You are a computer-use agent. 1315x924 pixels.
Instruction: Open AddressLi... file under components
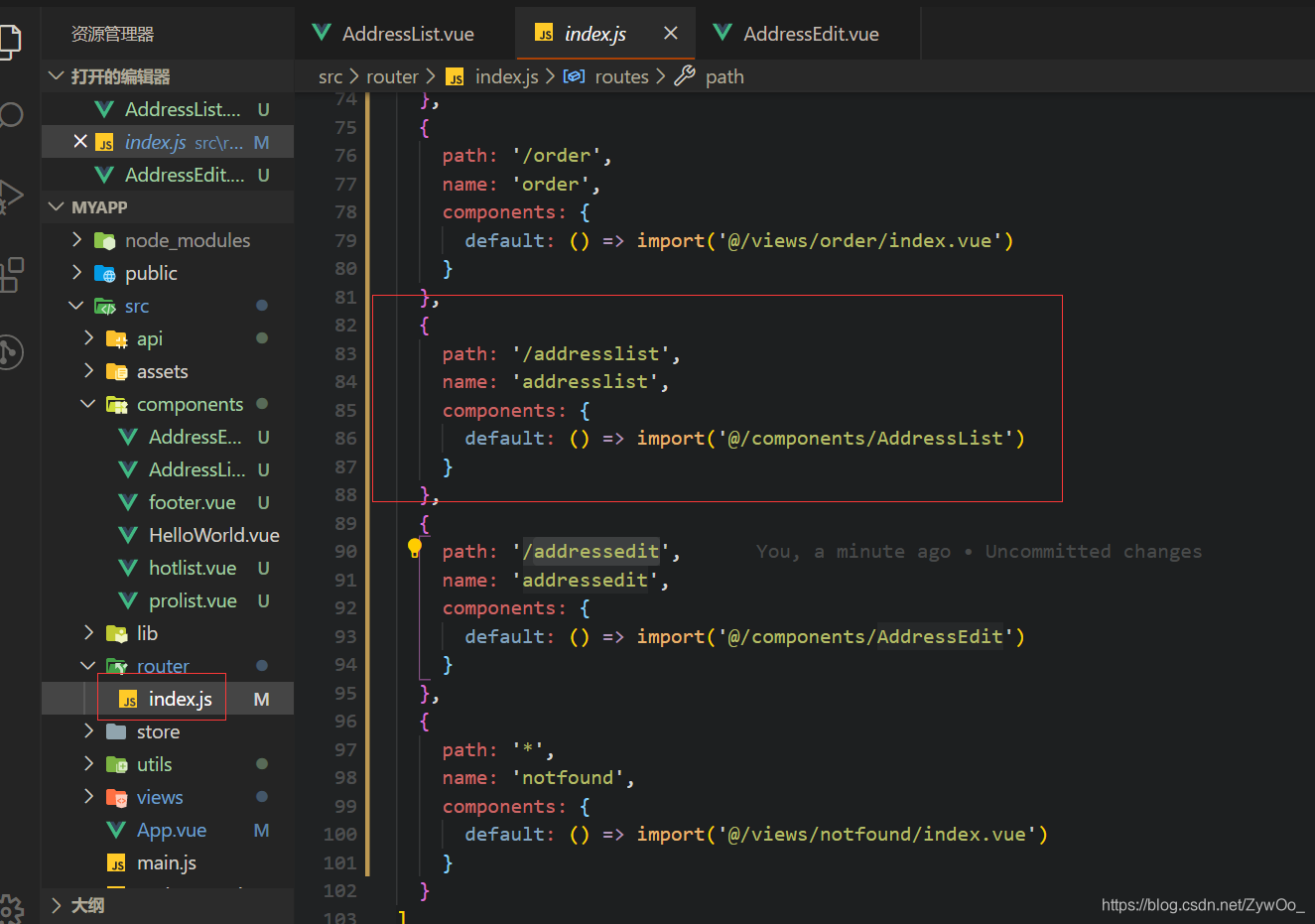point(168,469)
